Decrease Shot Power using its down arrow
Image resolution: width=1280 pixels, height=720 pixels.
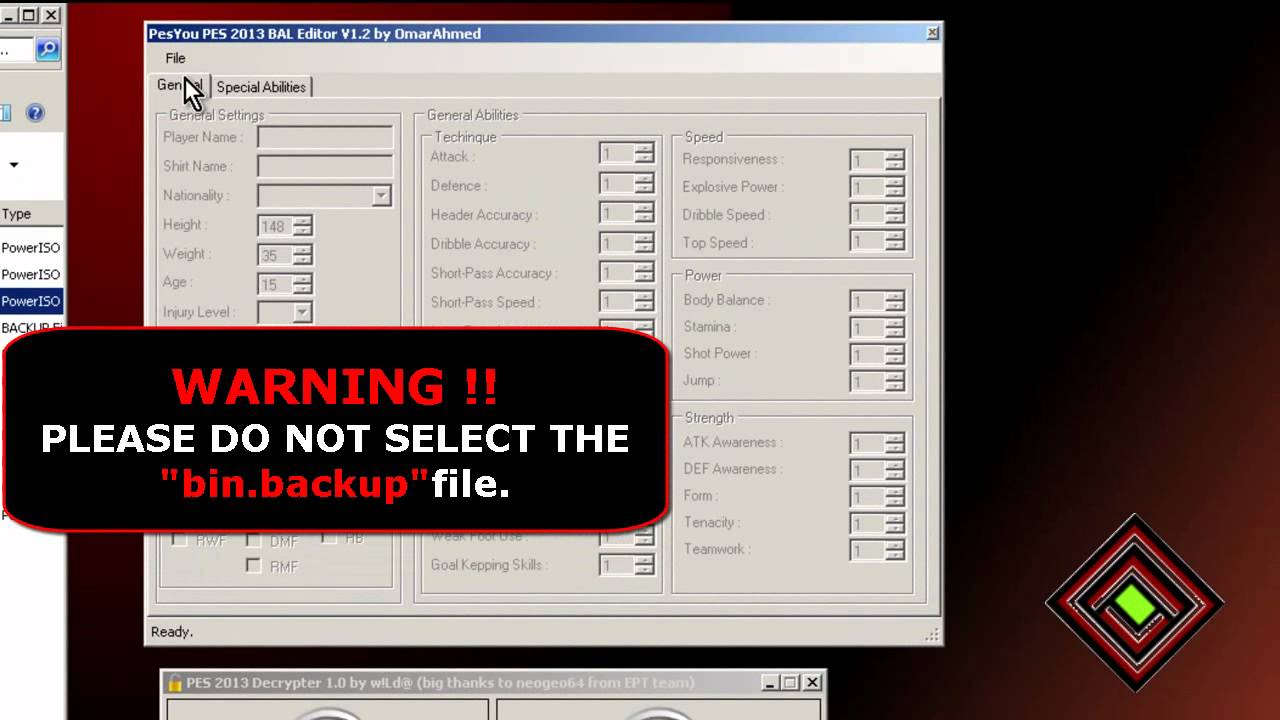point(895,360)
